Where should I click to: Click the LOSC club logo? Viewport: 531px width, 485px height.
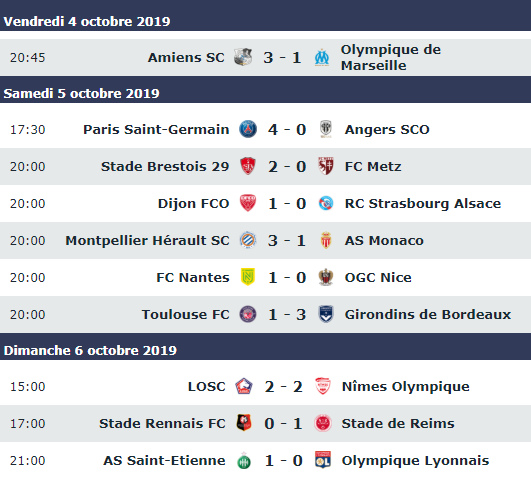click(x=244, y=386)
